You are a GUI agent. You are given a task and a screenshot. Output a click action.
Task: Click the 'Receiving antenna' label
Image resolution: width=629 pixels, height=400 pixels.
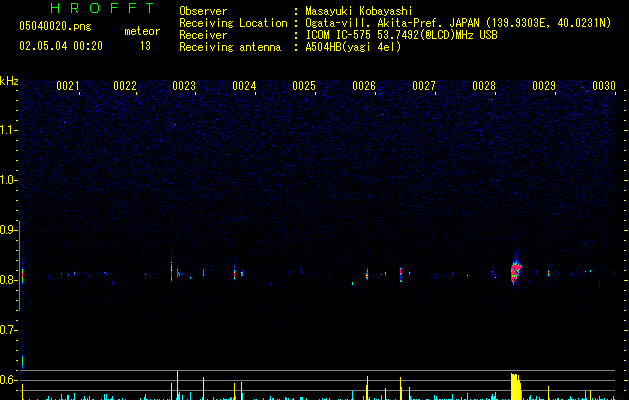click(x=230, y=47)
